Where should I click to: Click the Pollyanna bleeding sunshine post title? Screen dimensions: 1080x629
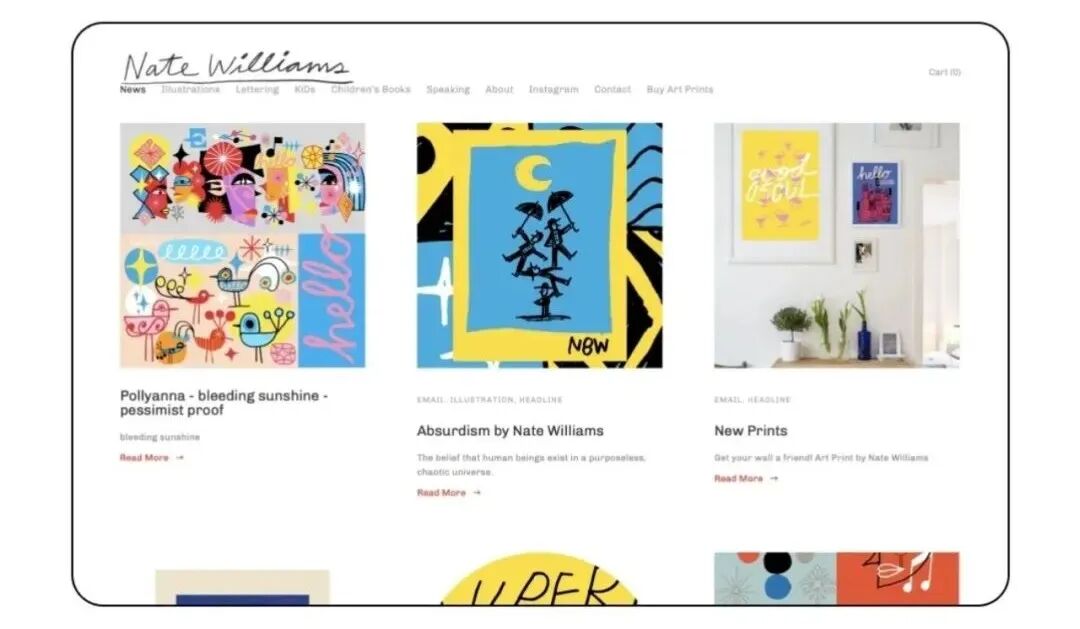click(224, 403)
